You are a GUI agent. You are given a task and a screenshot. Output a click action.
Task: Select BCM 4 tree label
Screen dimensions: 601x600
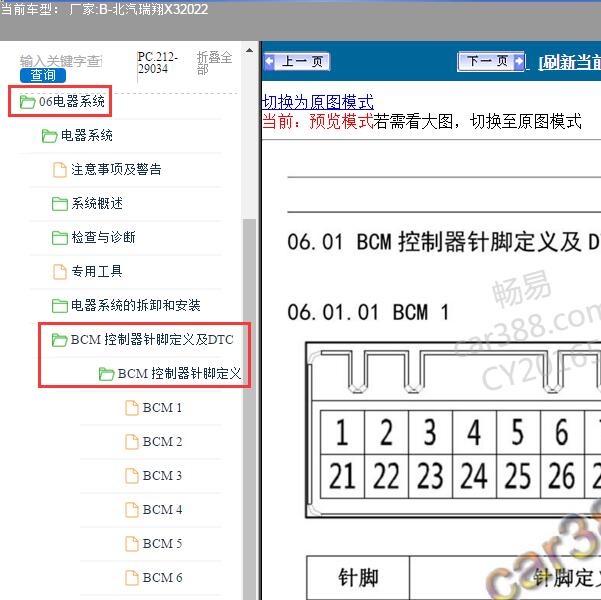coord(163,510)
